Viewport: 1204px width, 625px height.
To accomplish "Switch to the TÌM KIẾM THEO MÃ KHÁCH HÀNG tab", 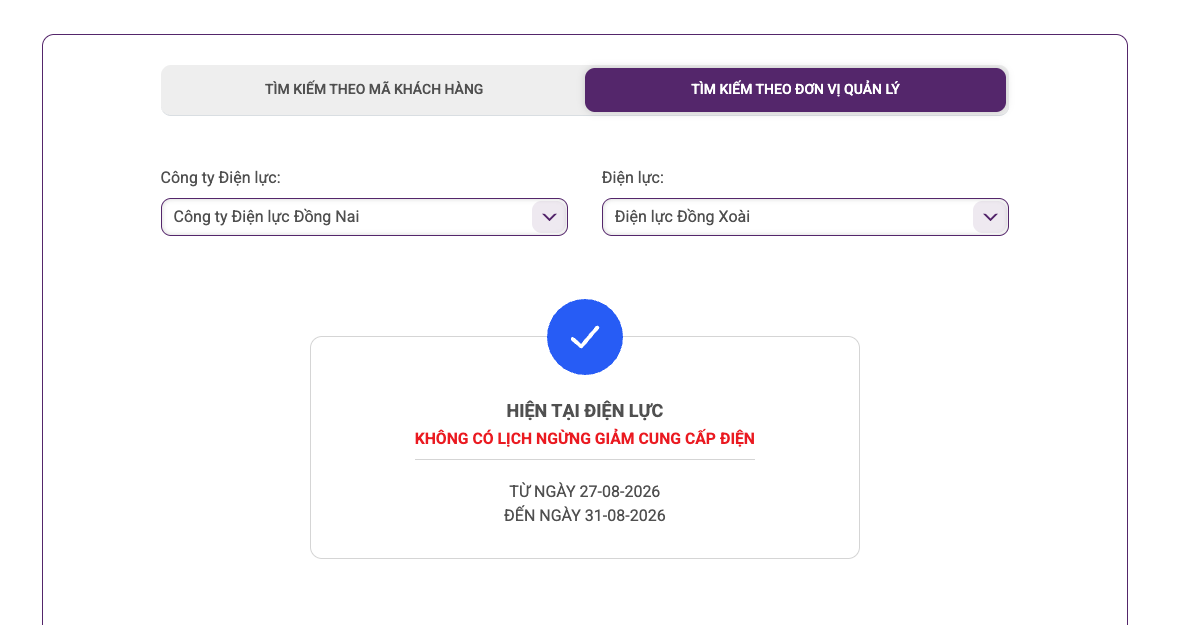I will tap(374, 90).
